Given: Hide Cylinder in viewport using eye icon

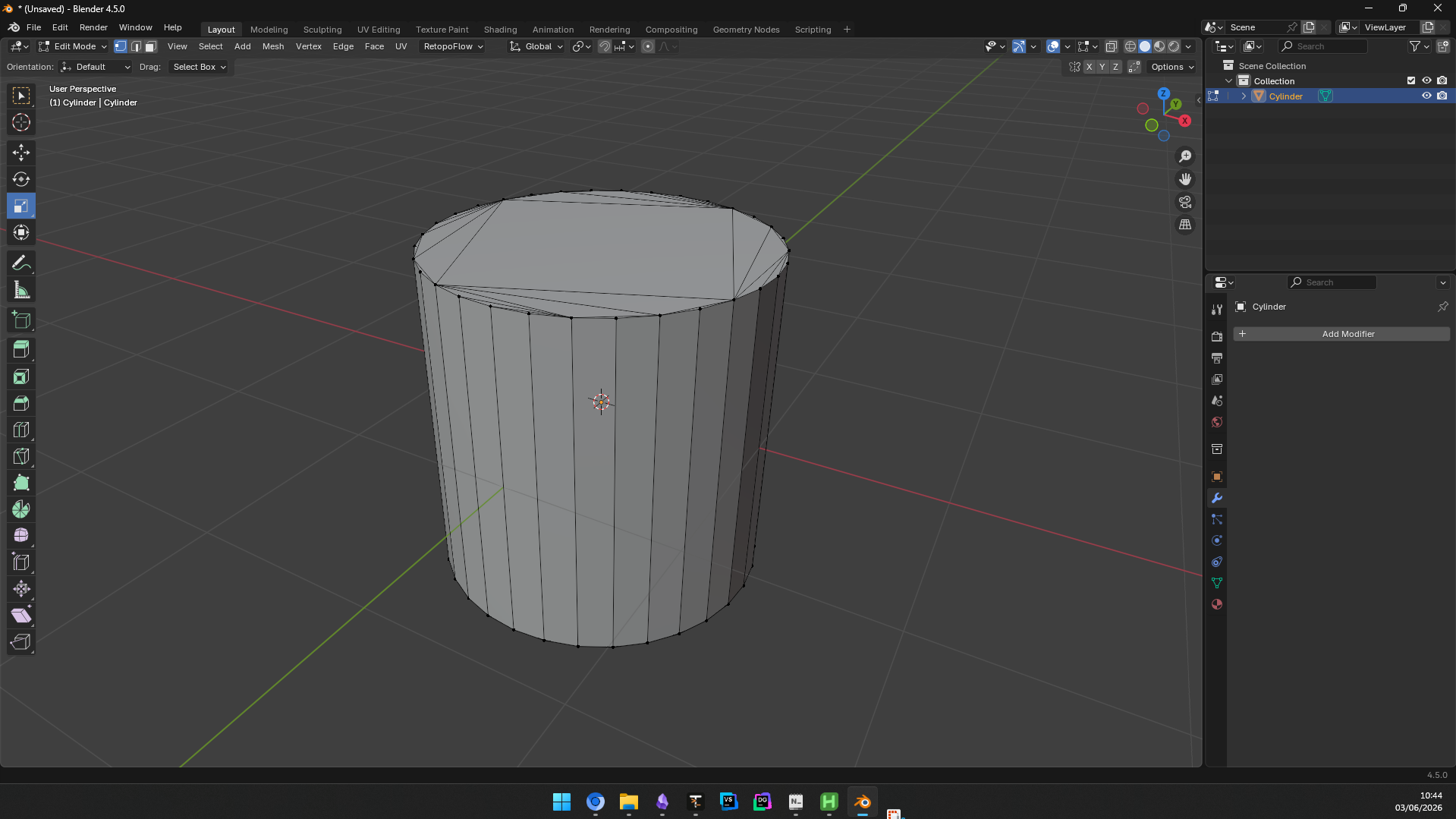Looking at the screenshot, I should tap(1426, 96).
